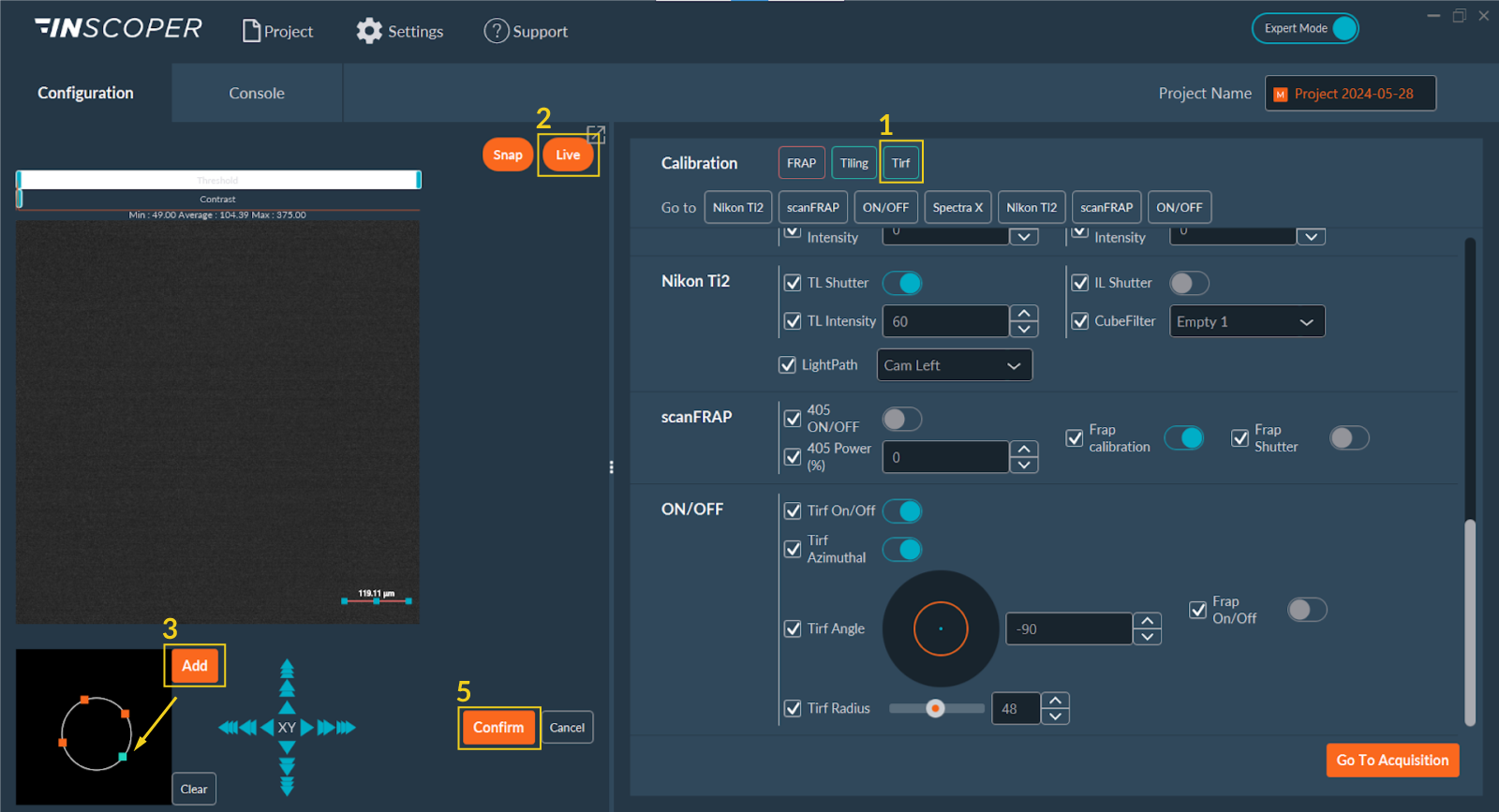The height and width of the screenshot is (812, 1499).
Task: Enable the Frap Shutter toggle
Action: [1349, 438]
